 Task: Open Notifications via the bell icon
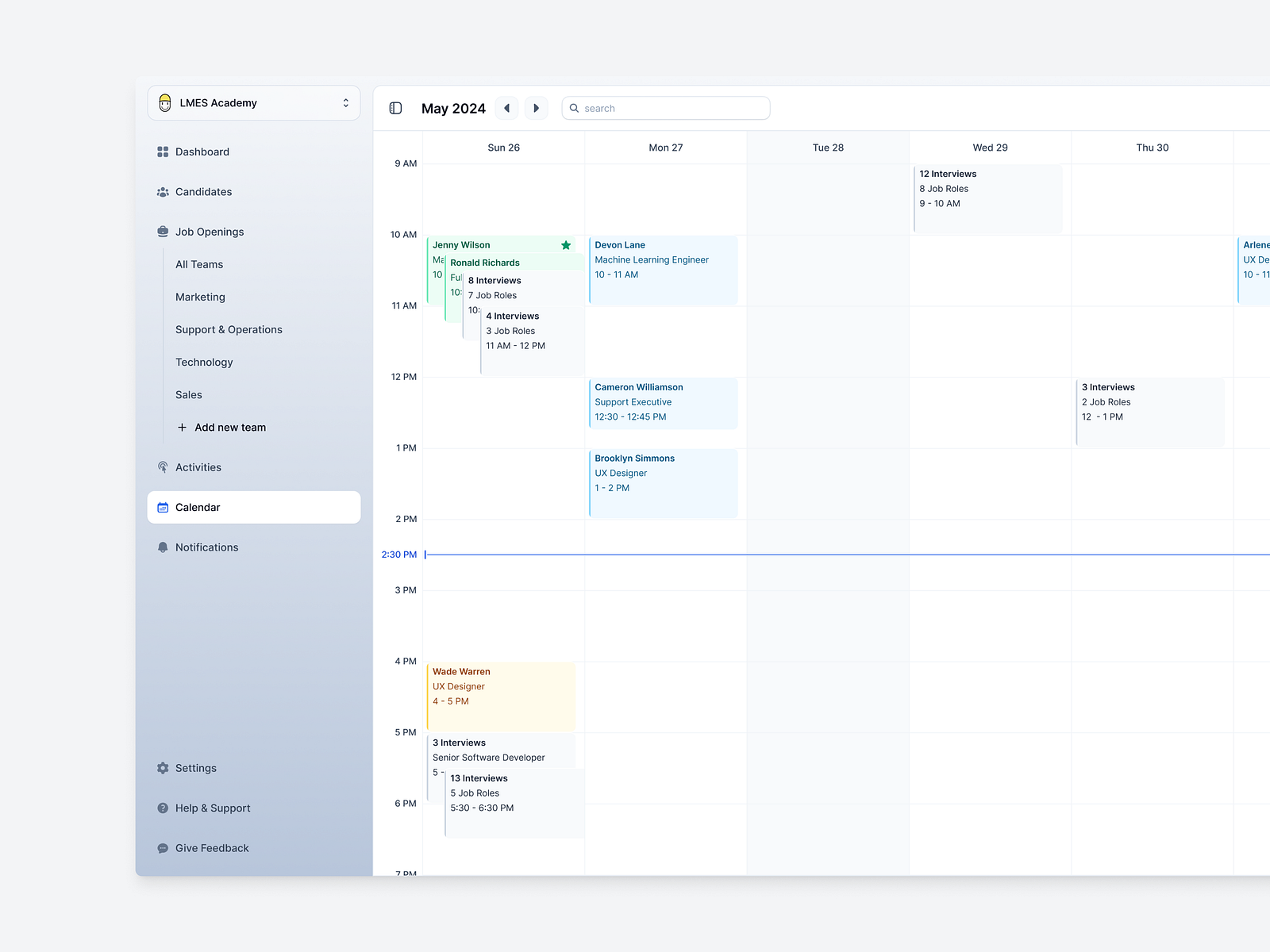click(162, 547)
